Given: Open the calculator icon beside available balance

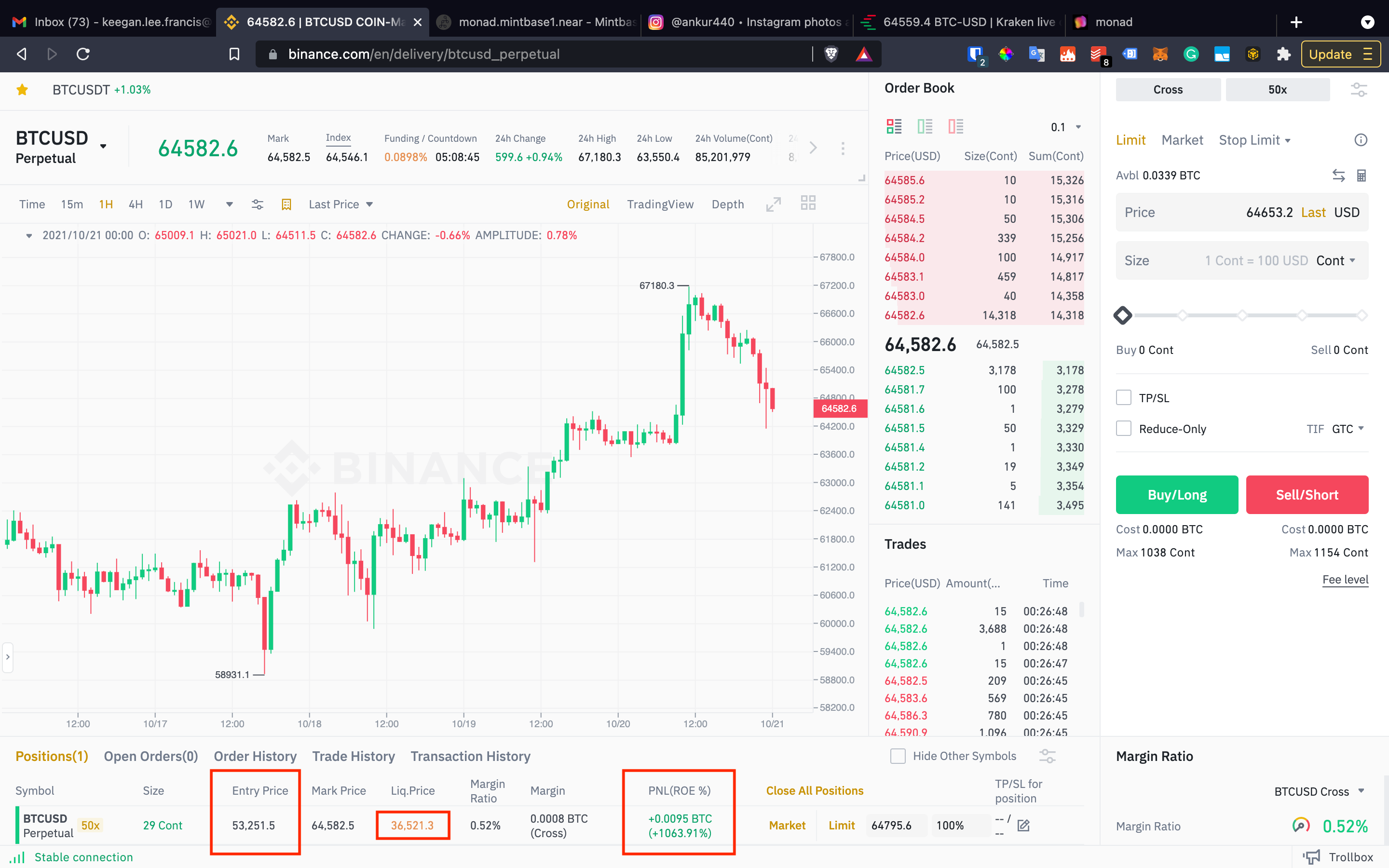Looking at the screenshot, I should click(x=1361, y=176).
